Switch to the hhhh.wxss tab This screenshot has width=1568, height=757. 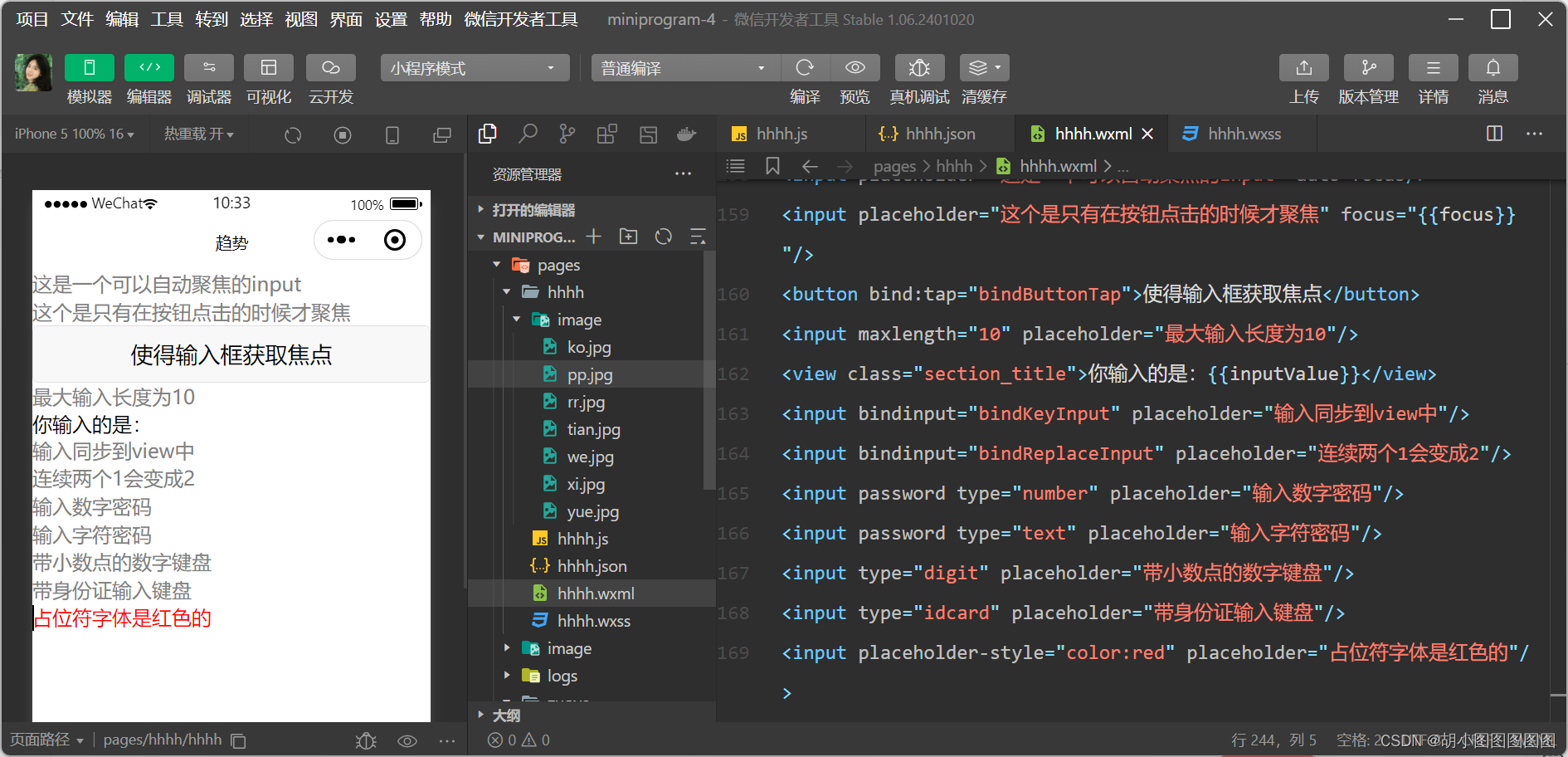1244,134
